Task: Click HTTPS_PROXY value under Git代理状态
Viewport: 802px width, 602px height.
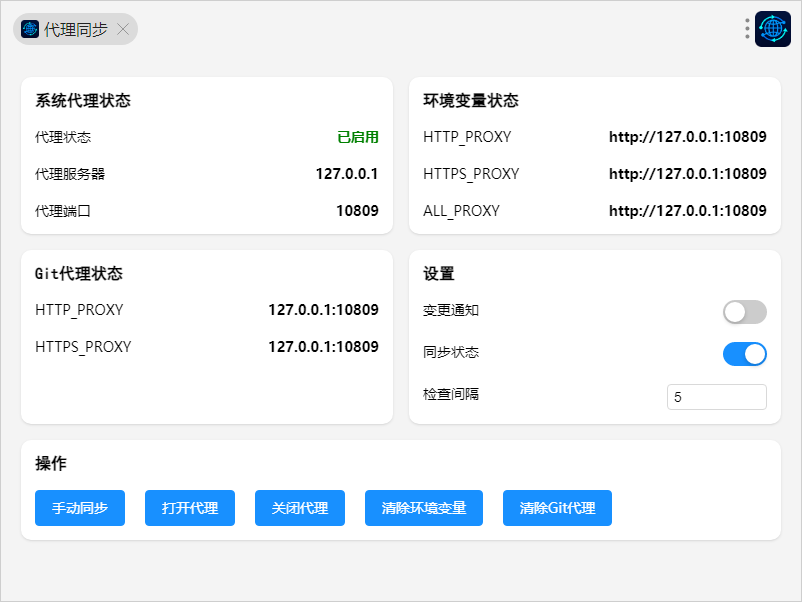Action: 323,347
